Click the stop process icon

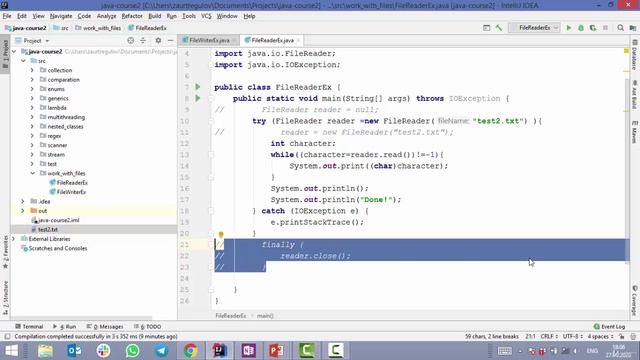tap(605, 28)
